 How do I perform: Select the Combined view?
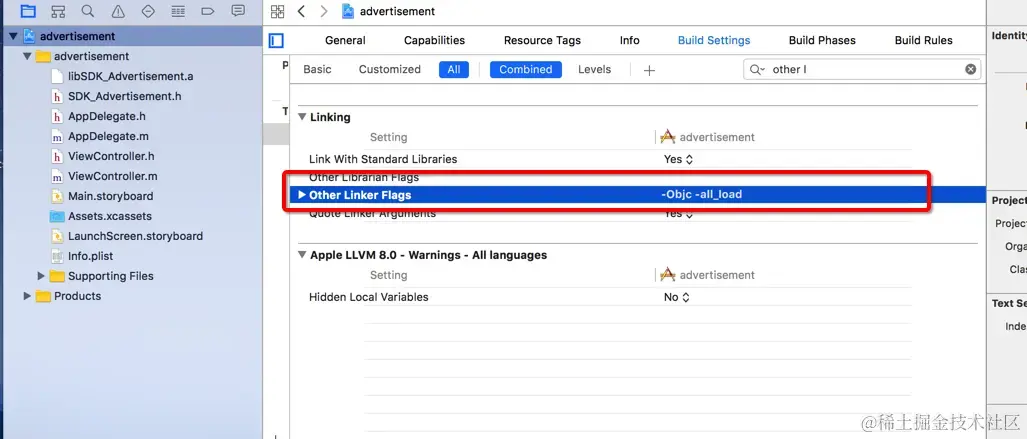click(525, 69)
